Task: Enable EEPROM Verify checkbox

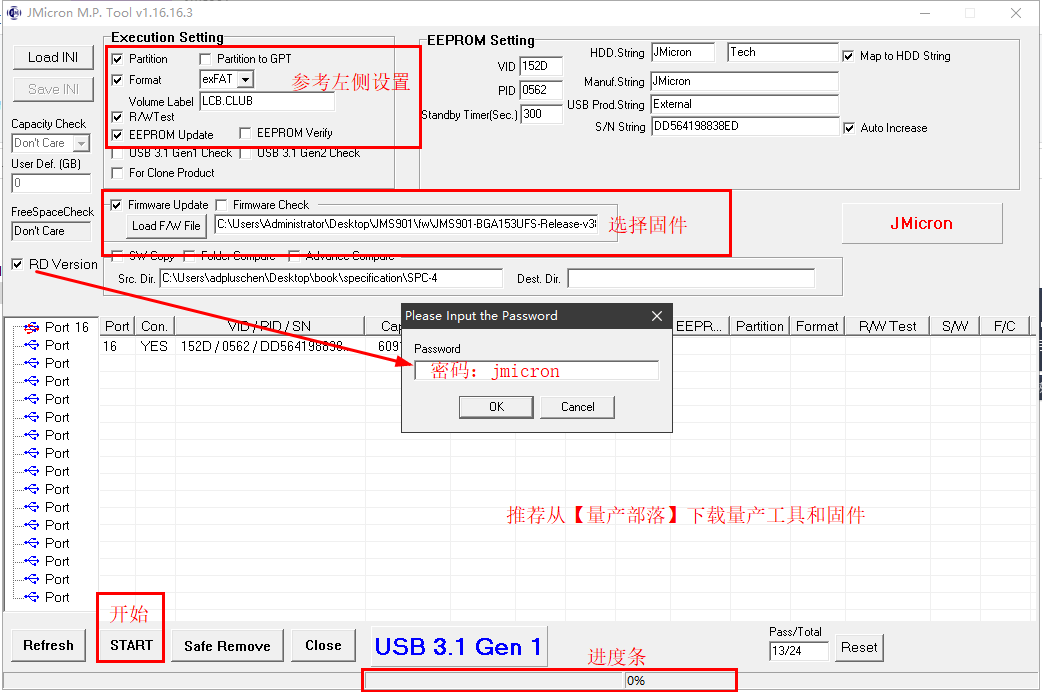Action: [245, 133]
